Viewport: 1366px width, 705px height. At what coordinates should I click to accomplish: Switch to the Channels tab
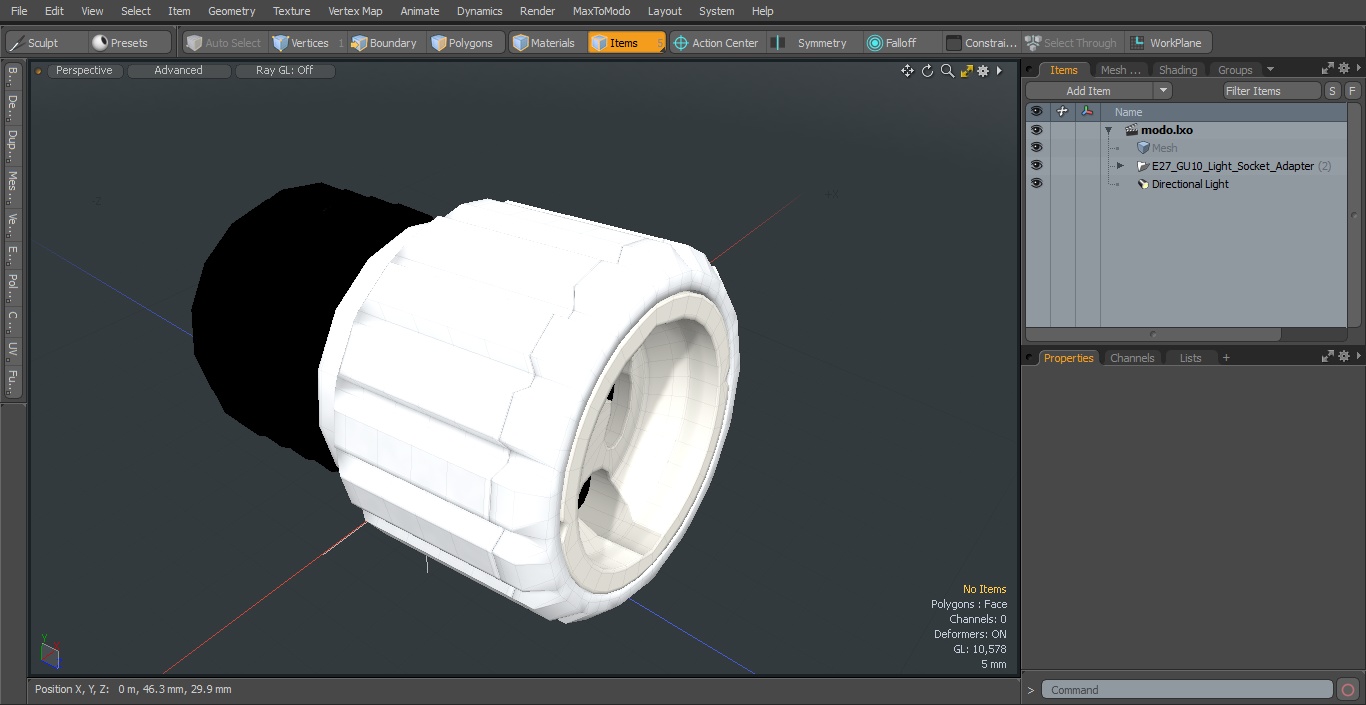[x=1132, y=358]
